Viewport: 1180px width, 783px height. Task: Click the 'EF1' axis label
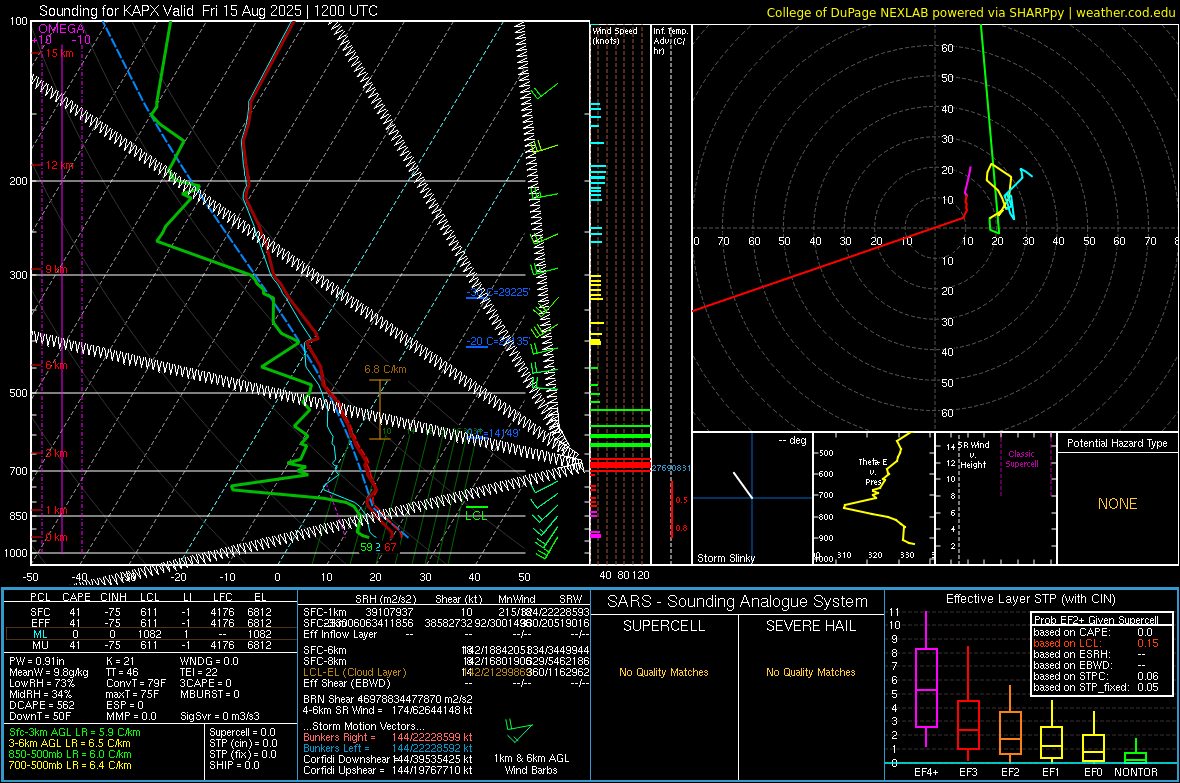tap(1051, 772)
